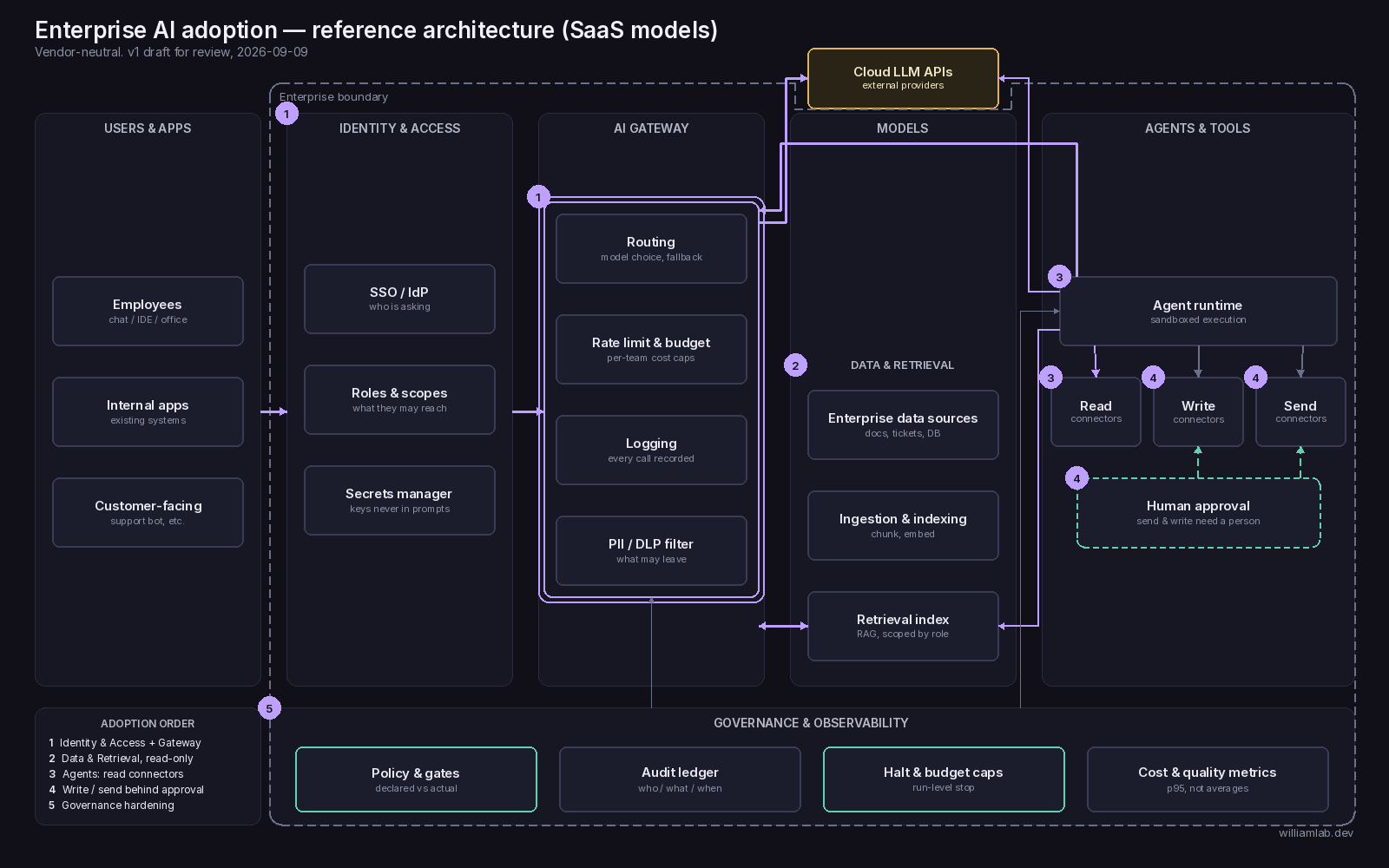Select the Agent runtime node

click(1198, 311)
